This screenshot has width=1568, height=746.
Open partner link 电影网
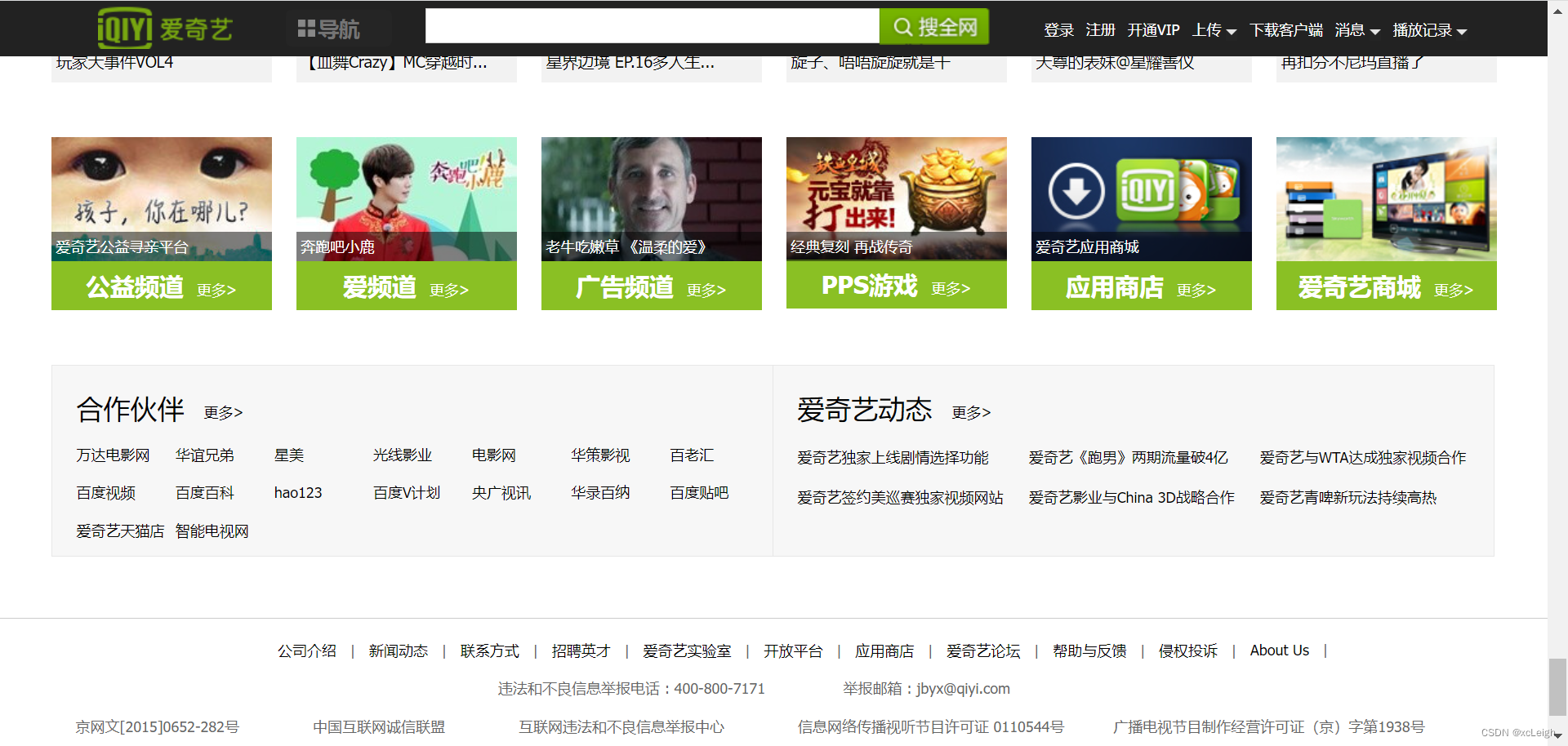[x=494, y=455]
